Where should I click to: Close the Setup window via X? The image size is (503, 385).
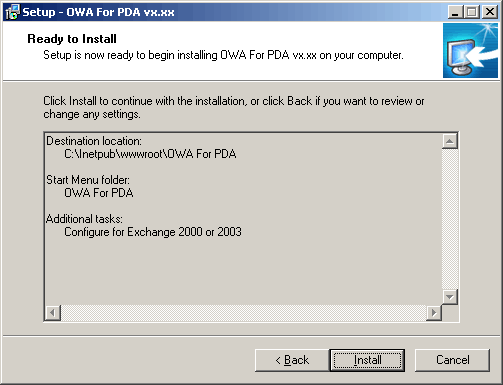[490, 12]
